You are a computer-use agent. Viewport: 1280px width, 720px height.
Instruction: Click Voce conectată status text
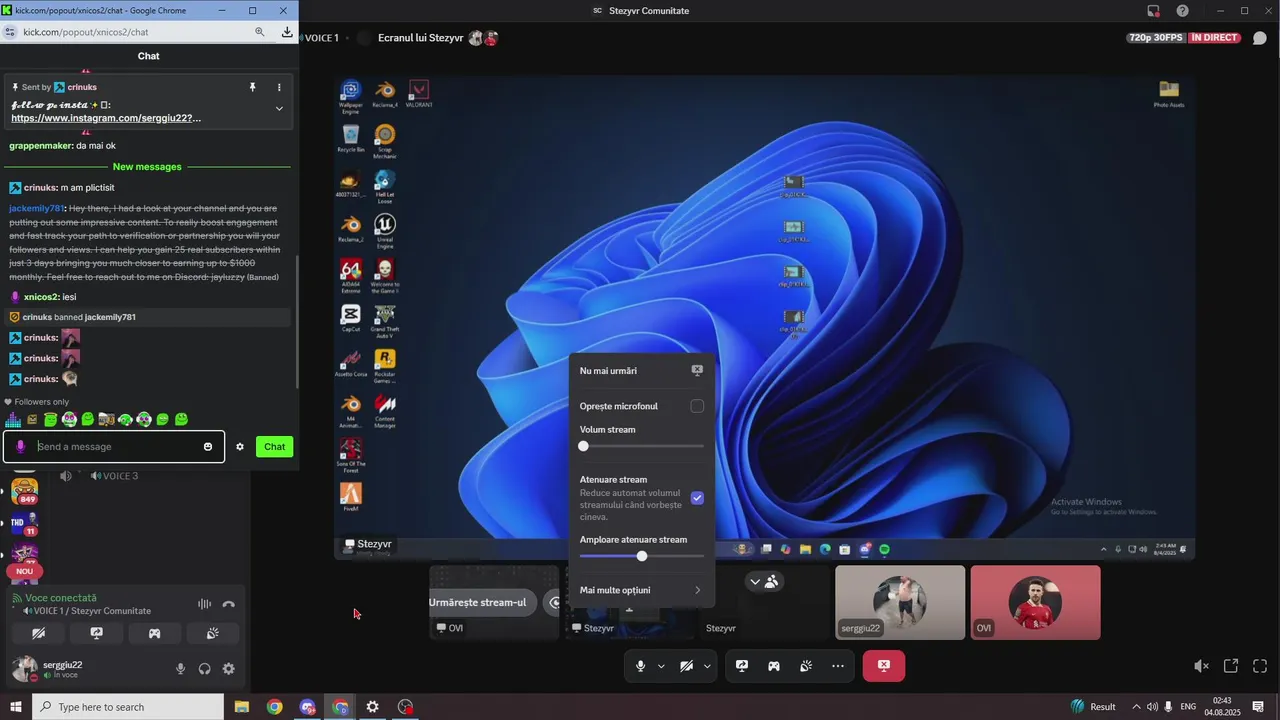point(61,598)
